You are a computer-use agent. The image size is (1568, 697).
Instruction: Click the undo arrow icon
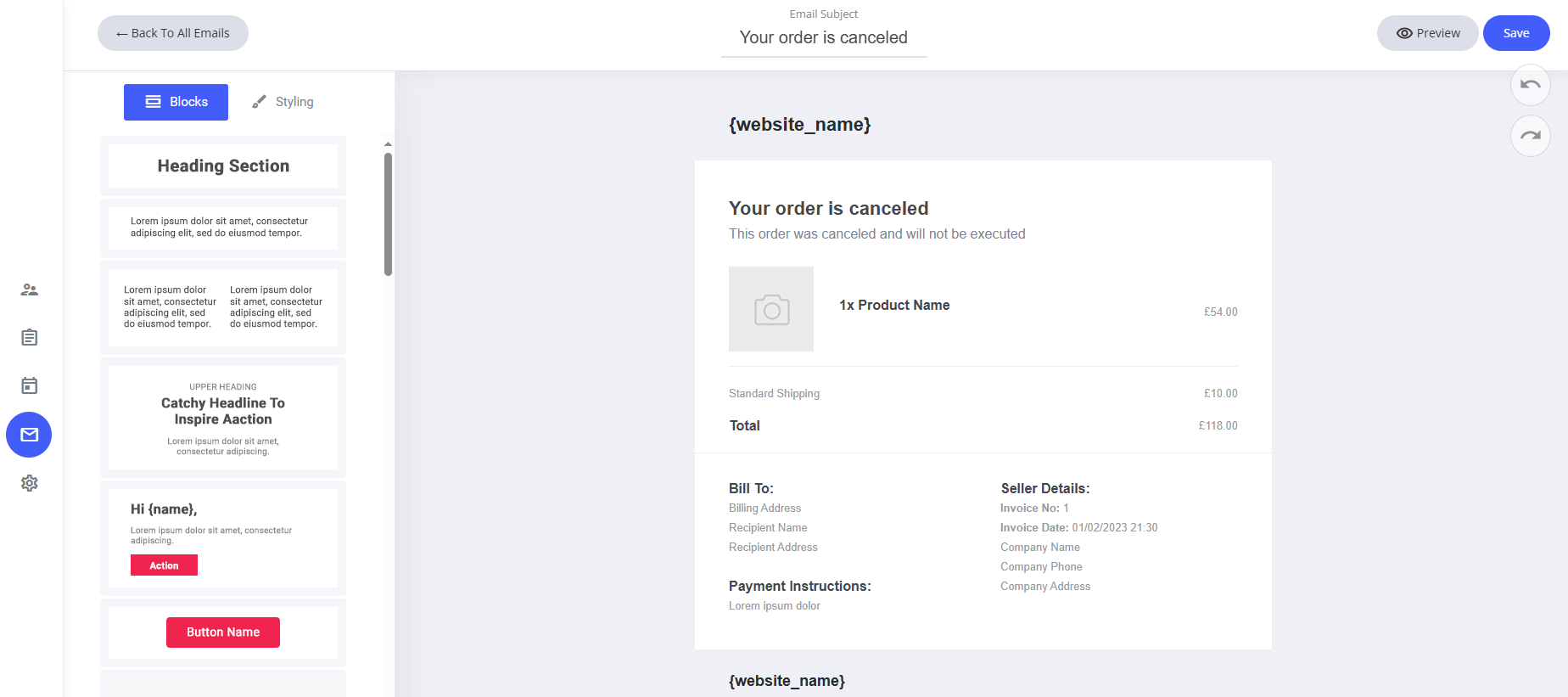[1530, 85]
